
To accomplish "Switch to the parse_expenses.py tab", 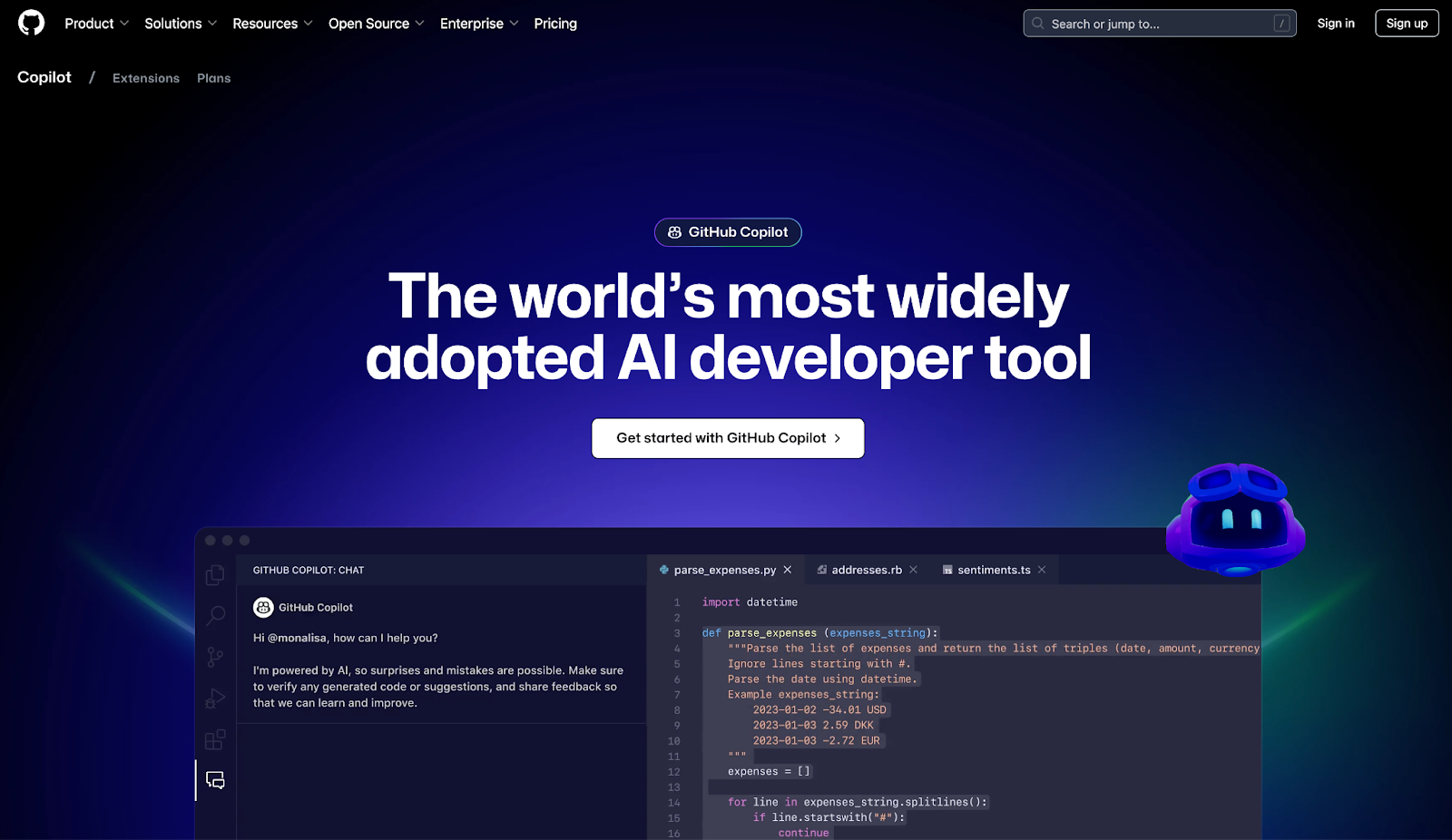I will [x=725, y=570].
